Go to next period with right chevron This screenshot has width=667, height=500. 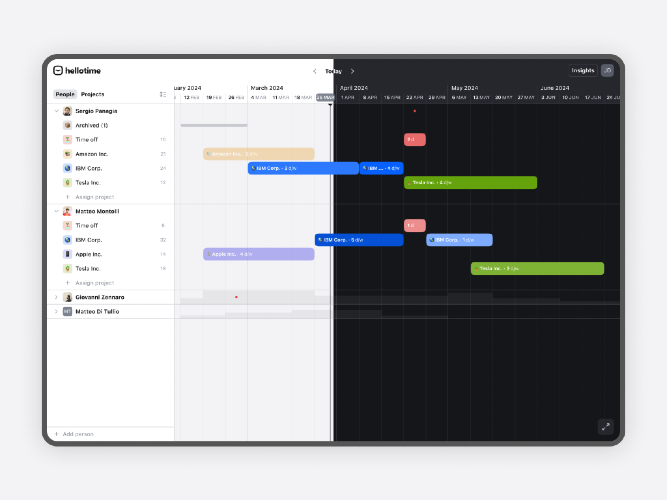click(x=352, y=71)
